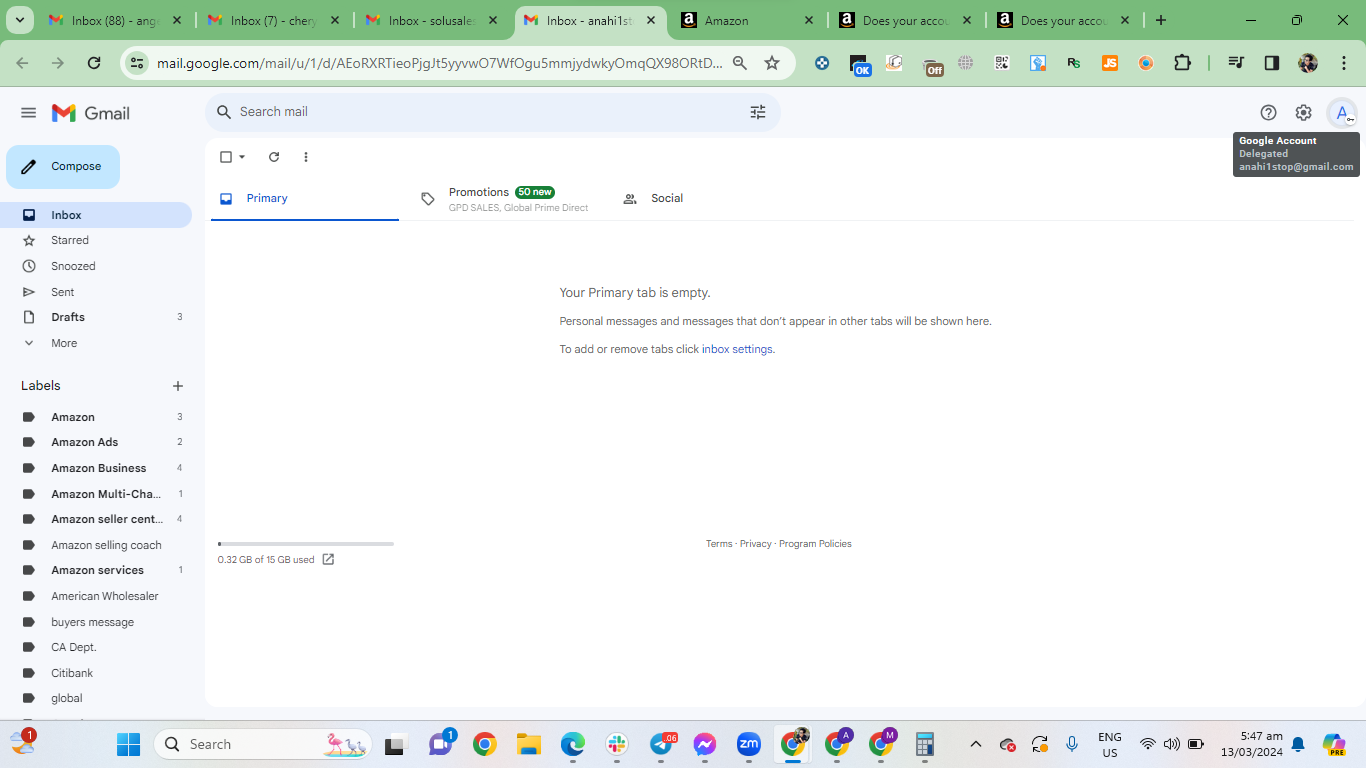Open the Google Account avatar
The height and width of the screenshot is (768, 1366).
(x=1342, y=113)
